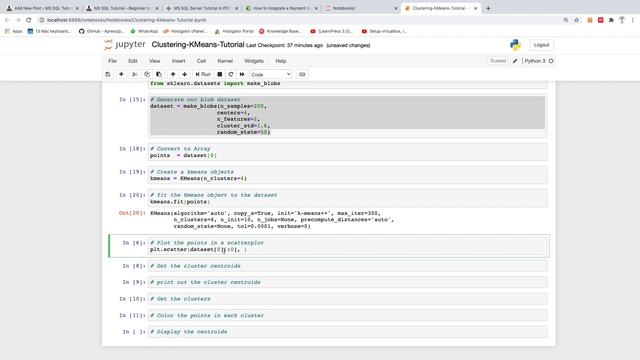Open the Apps bookmark
Viewport: 640px width, 360px height.
(x=13, y=31)
